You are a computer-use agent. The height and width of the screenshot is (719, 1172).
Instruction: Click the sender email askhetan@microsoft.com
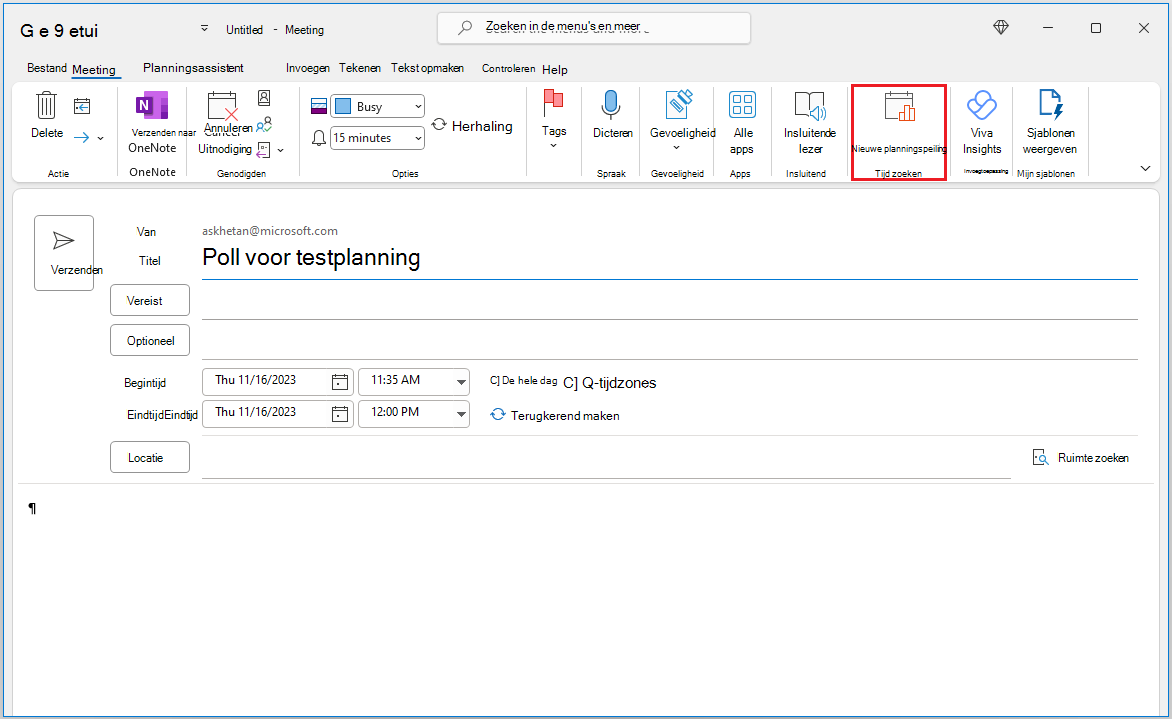[x=270, y=231]
